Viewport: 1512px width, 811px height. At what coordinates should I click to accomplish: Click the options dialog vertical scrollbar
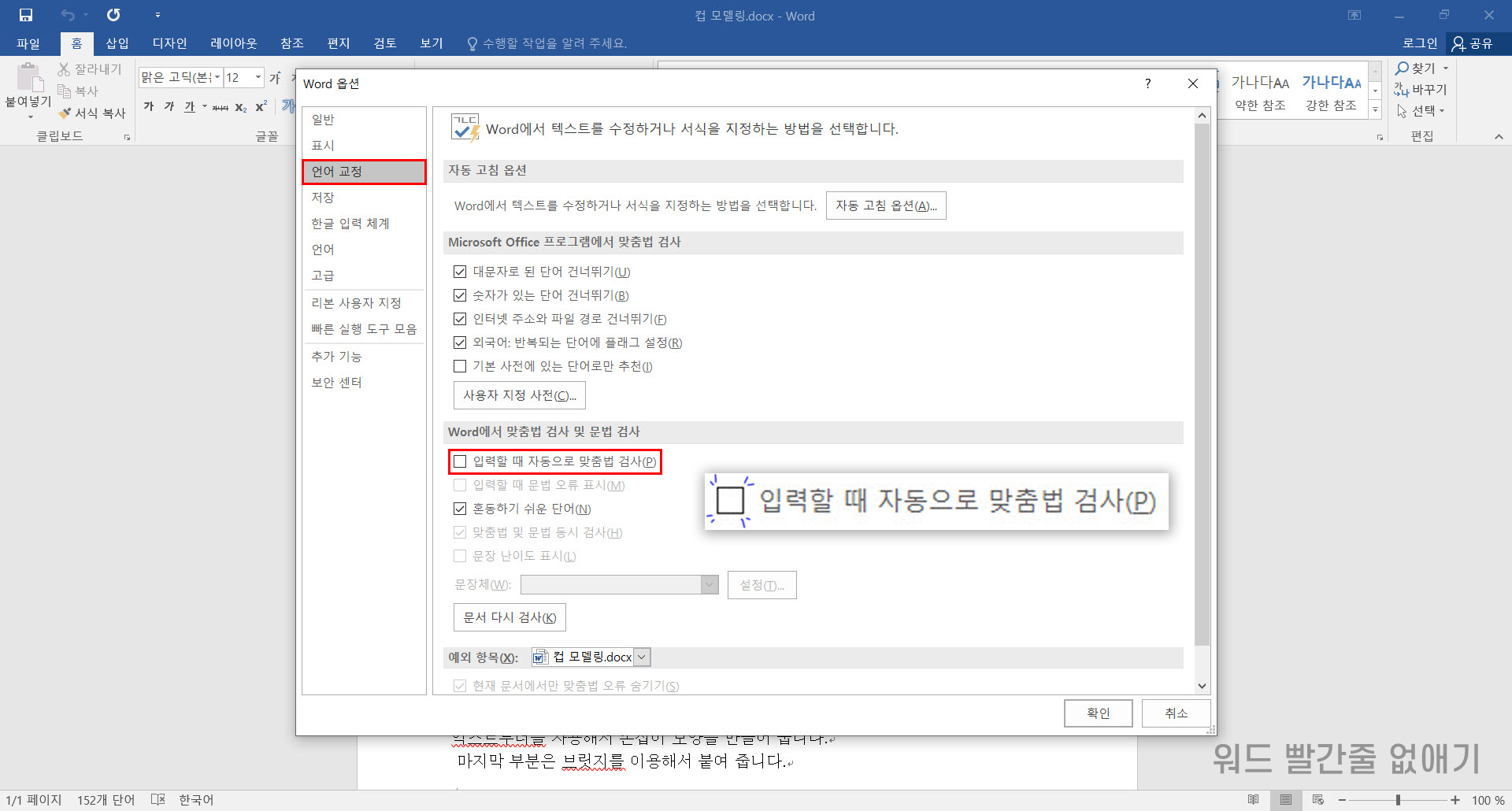(1202, 386)
